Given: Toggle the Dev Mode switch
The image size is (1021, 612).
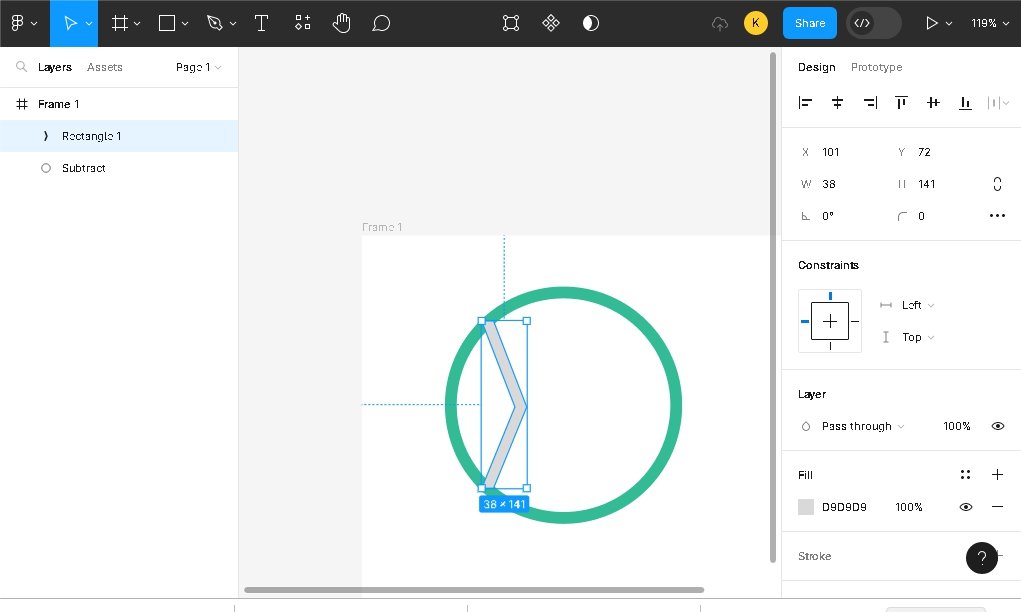Looking at the screenshot, I should point(873,23).
